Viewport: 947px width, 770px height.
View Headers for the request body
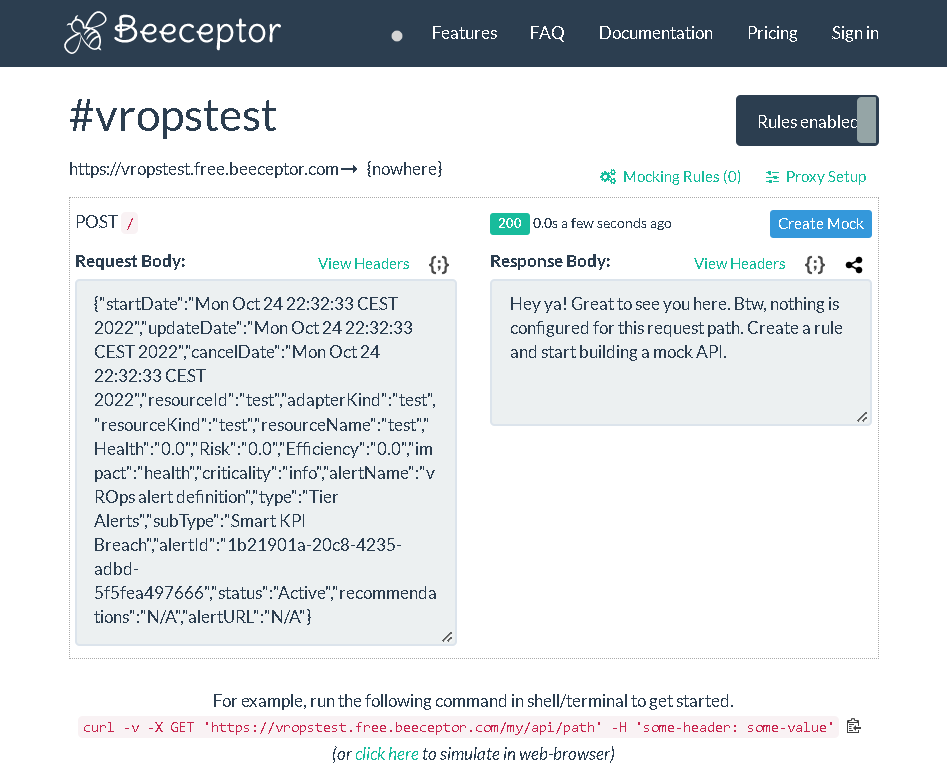pos(364,264)
